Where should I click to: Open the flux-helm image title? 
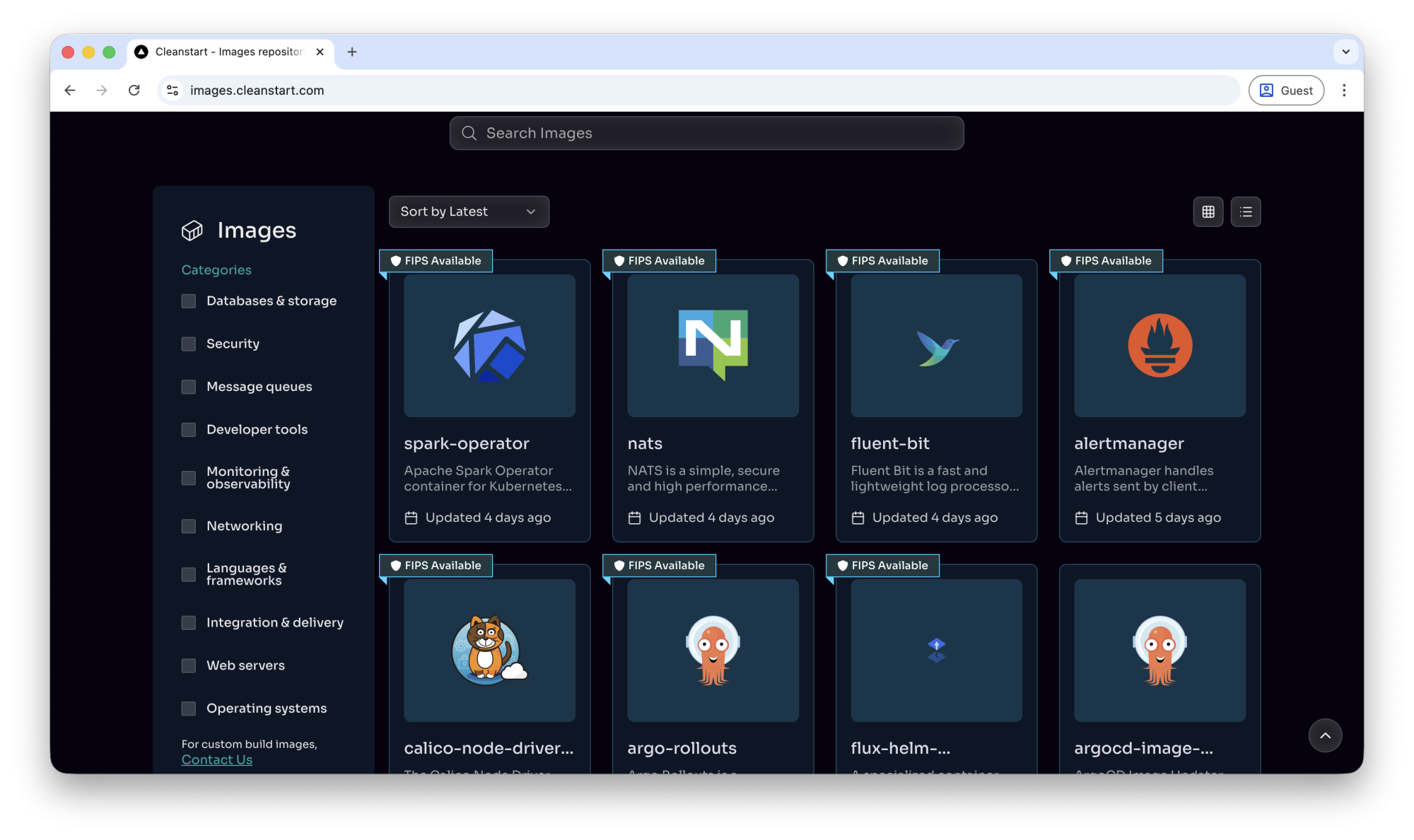click(901, 748)
